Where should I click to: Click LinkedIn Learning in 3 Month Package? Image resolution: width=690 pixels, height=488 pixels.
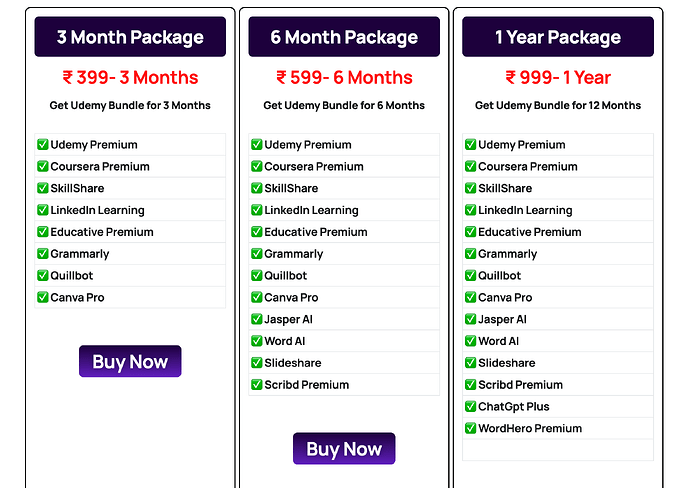point(97,211)
